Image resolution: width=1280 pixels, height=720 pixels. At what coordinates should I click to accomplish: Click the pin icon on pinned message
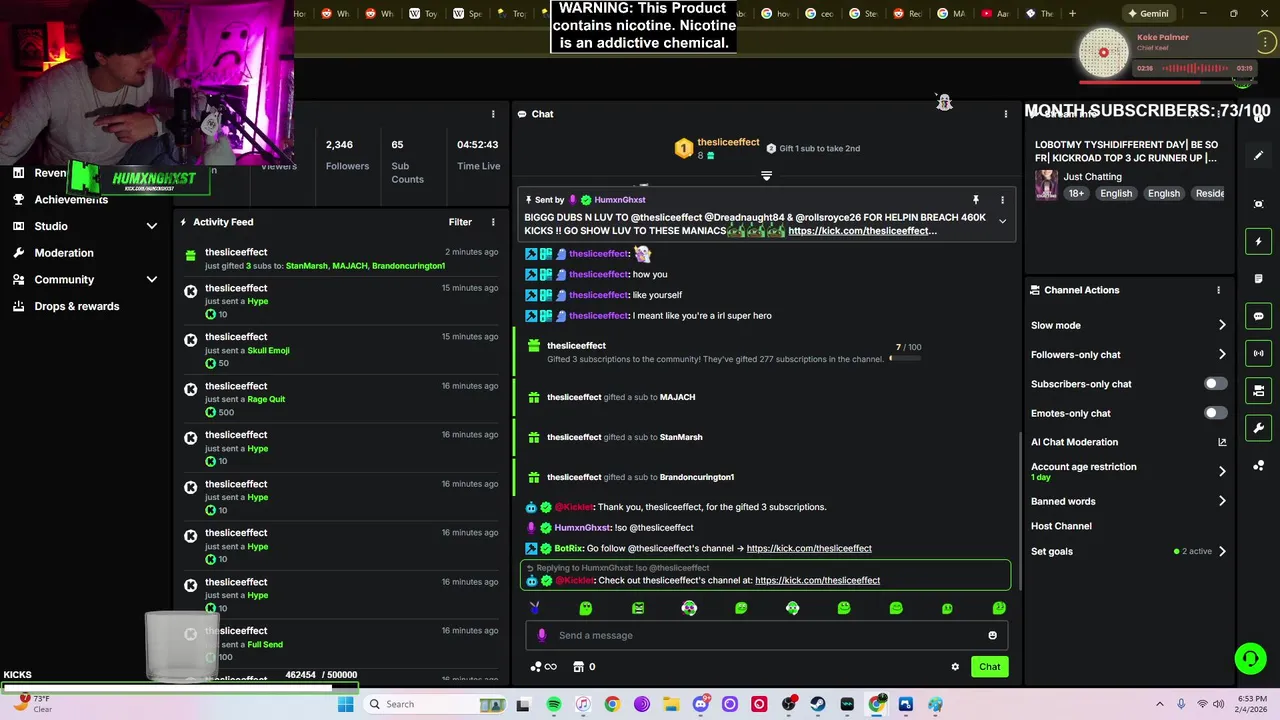[976, 200]
